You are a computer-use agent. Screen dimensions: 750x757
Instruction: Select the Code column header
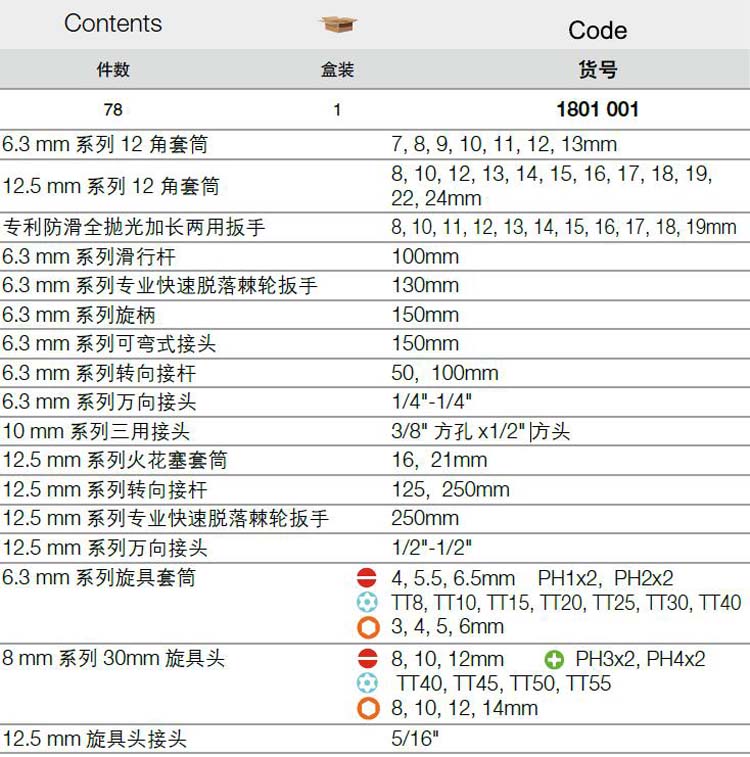(x=597, y=30)
